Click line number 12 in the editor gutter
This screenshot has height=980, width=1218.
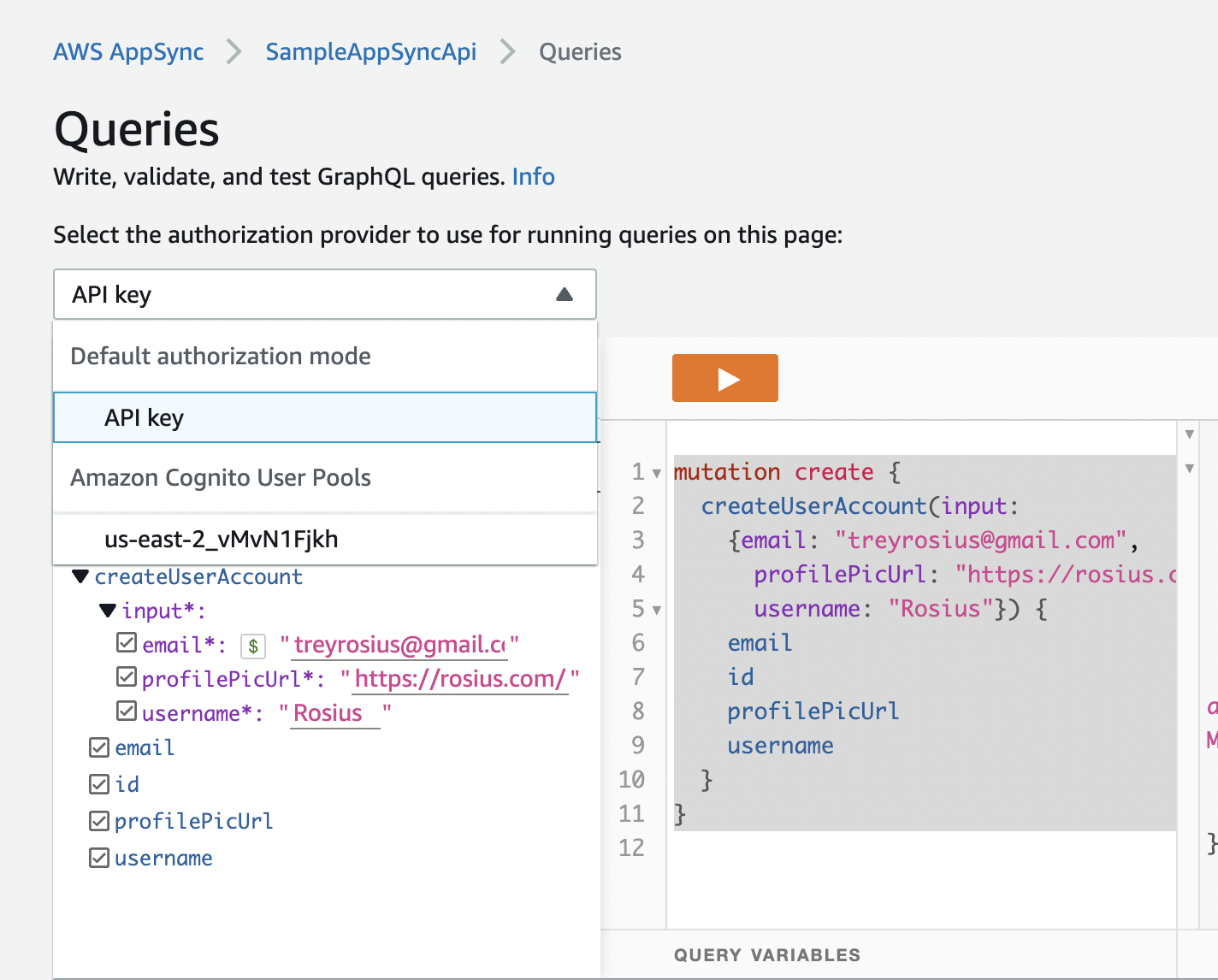[631, 848]
